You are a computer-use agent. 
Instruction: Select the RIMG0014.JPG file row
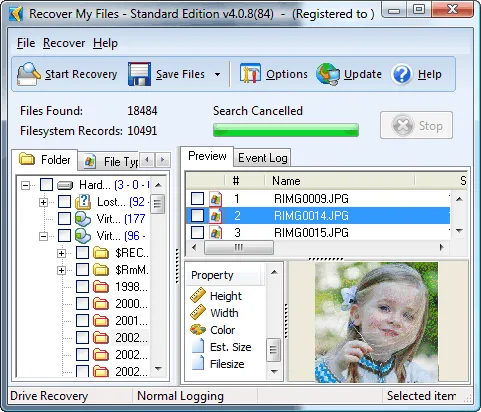click(318, 215)
